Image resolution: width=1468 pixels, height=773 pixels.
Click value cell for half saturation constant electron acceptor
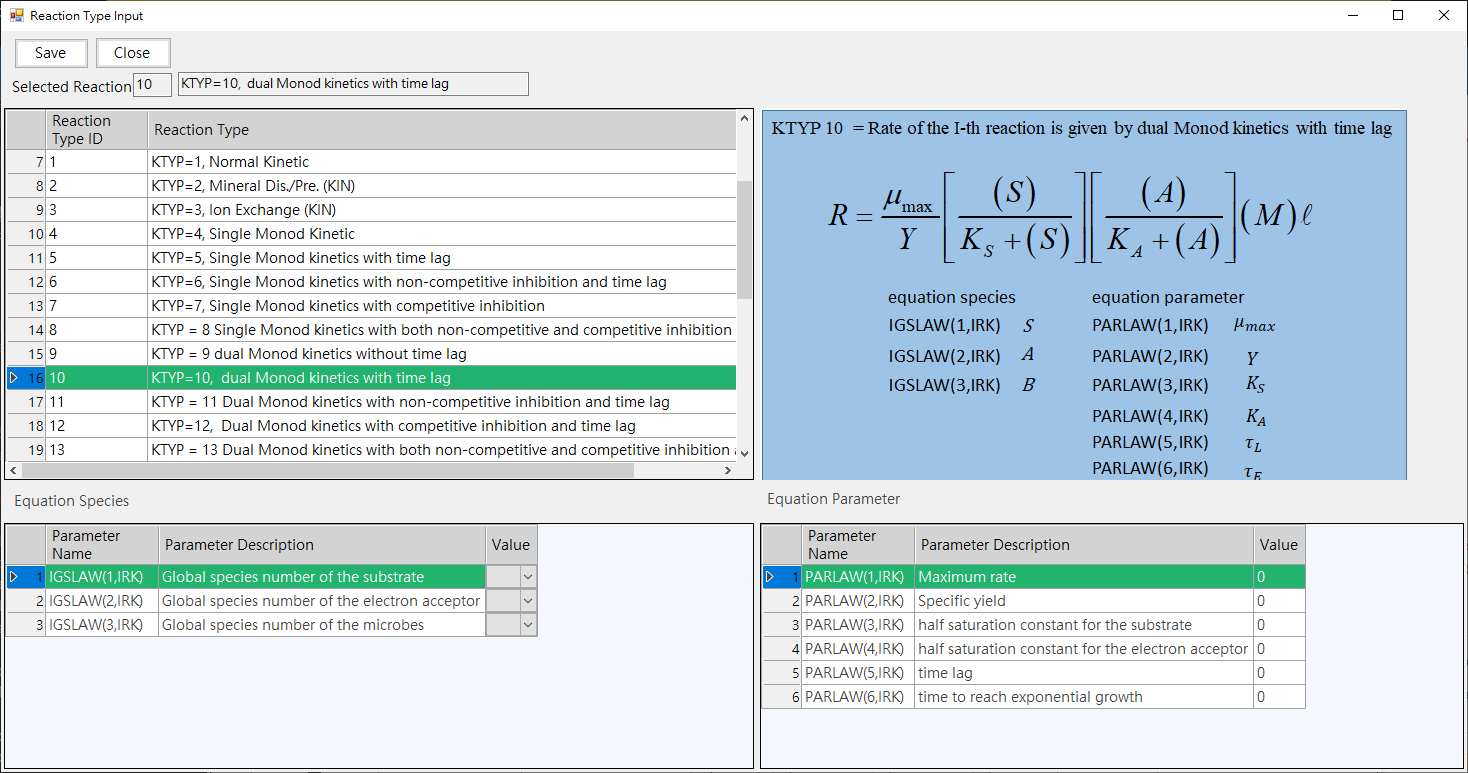[x=1279, y=649]
